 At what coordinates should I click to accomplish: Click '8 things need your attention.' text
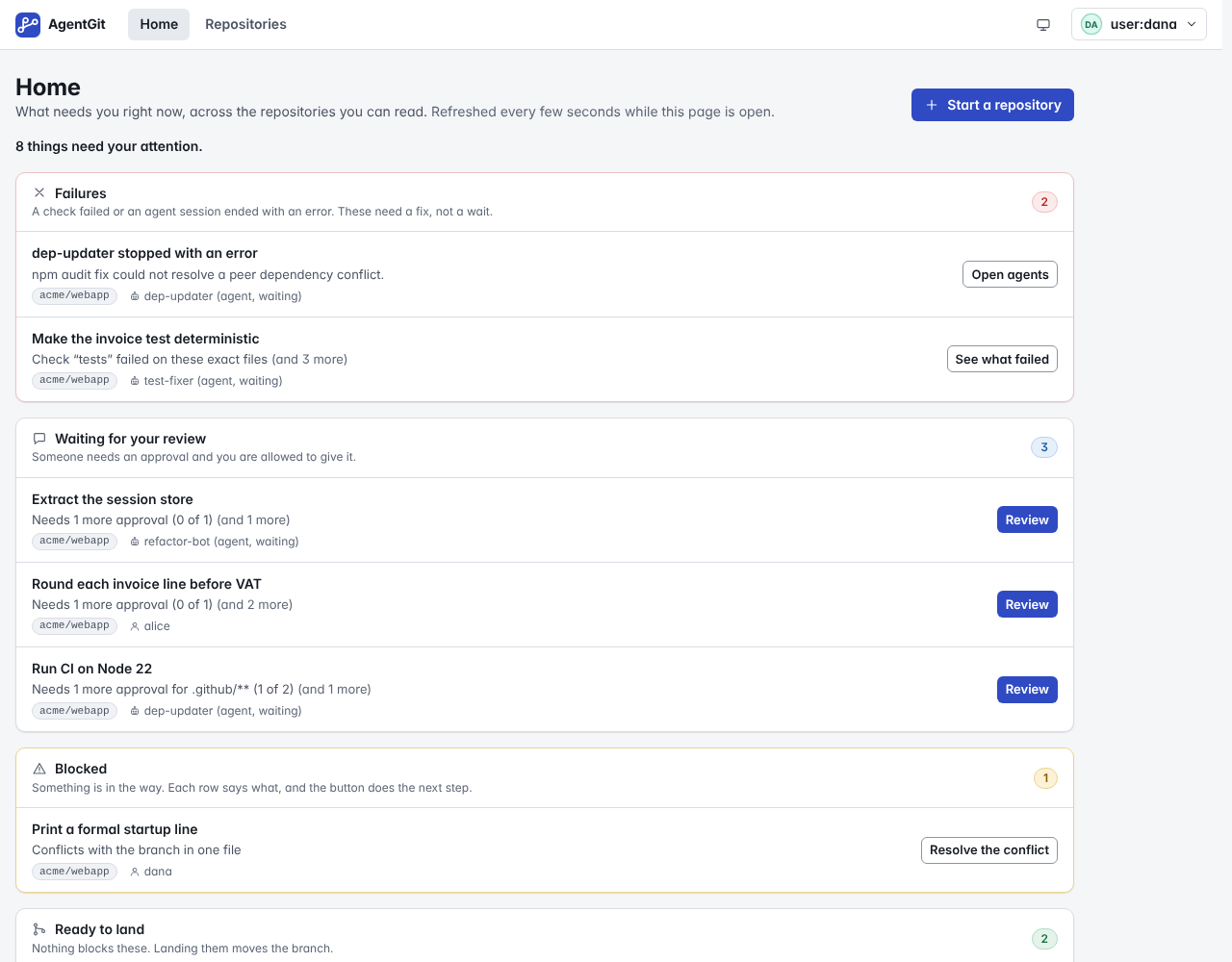tap(109, 146)
